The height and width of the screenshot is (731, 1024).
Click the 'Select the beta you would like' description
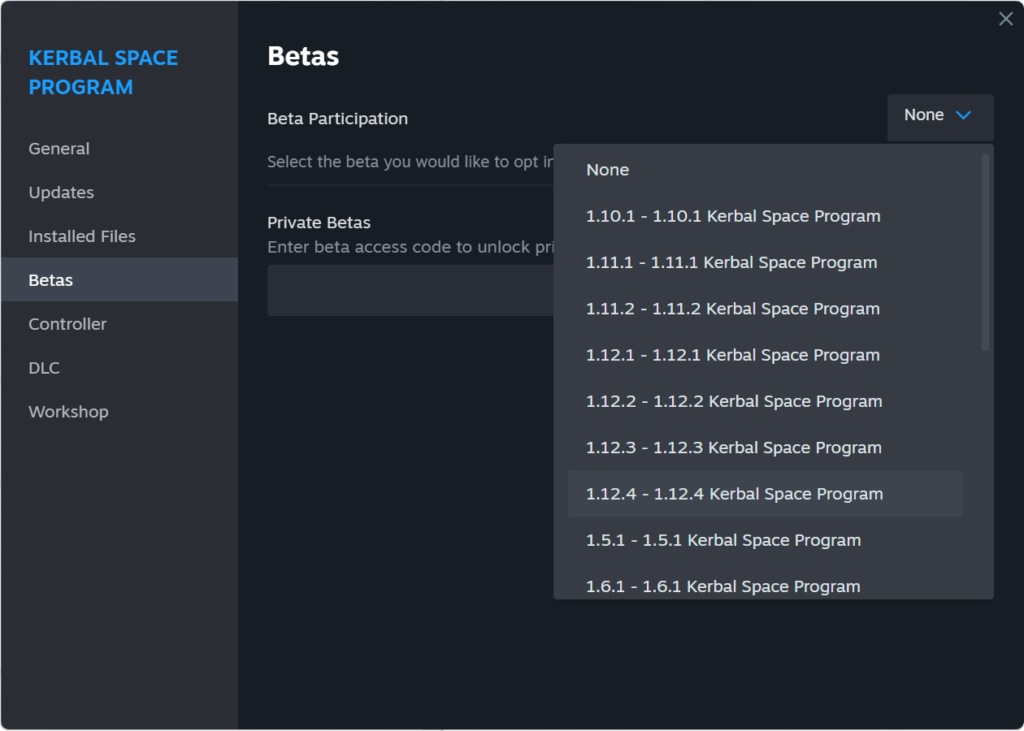click(x=410, y=162)
